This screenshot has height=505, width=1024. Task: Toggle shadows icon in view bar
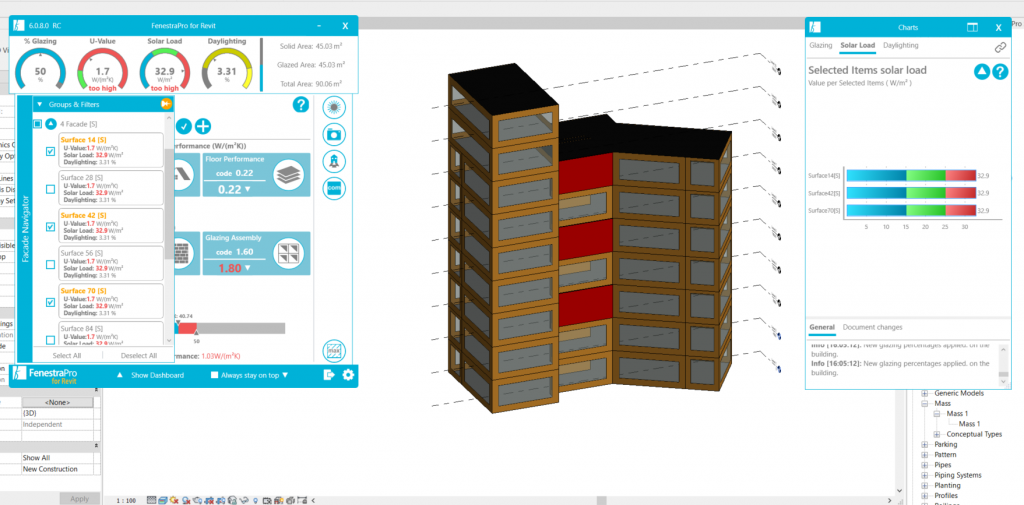[x=186, y=500]
